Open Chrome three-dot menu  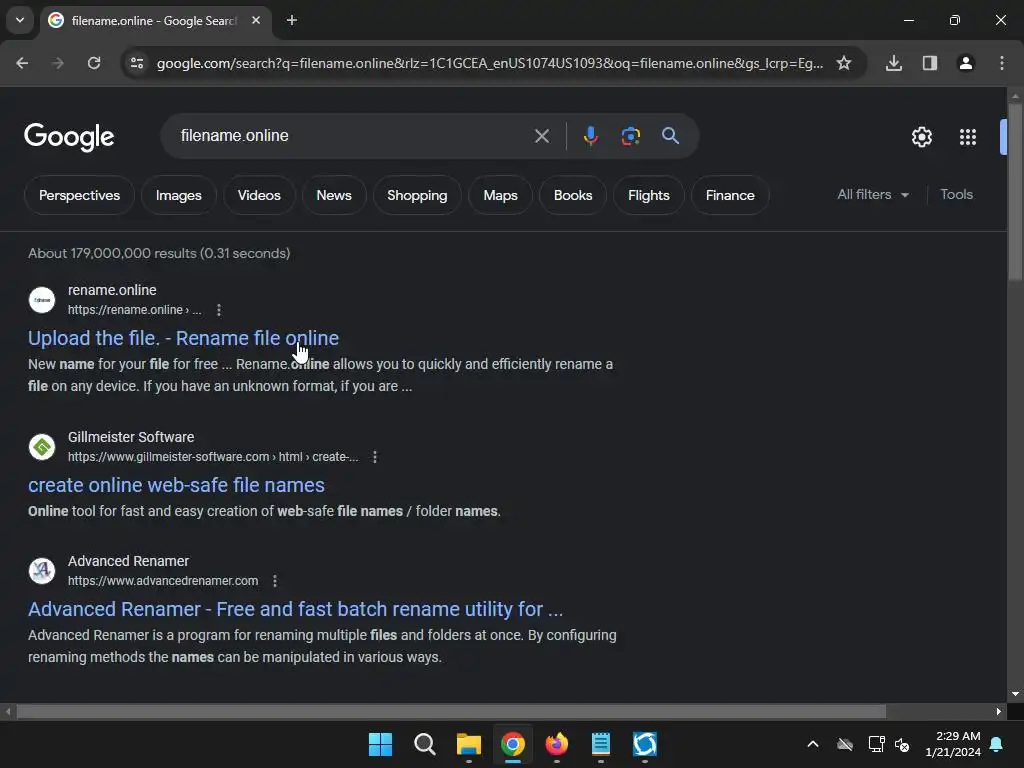[1002, 63]
